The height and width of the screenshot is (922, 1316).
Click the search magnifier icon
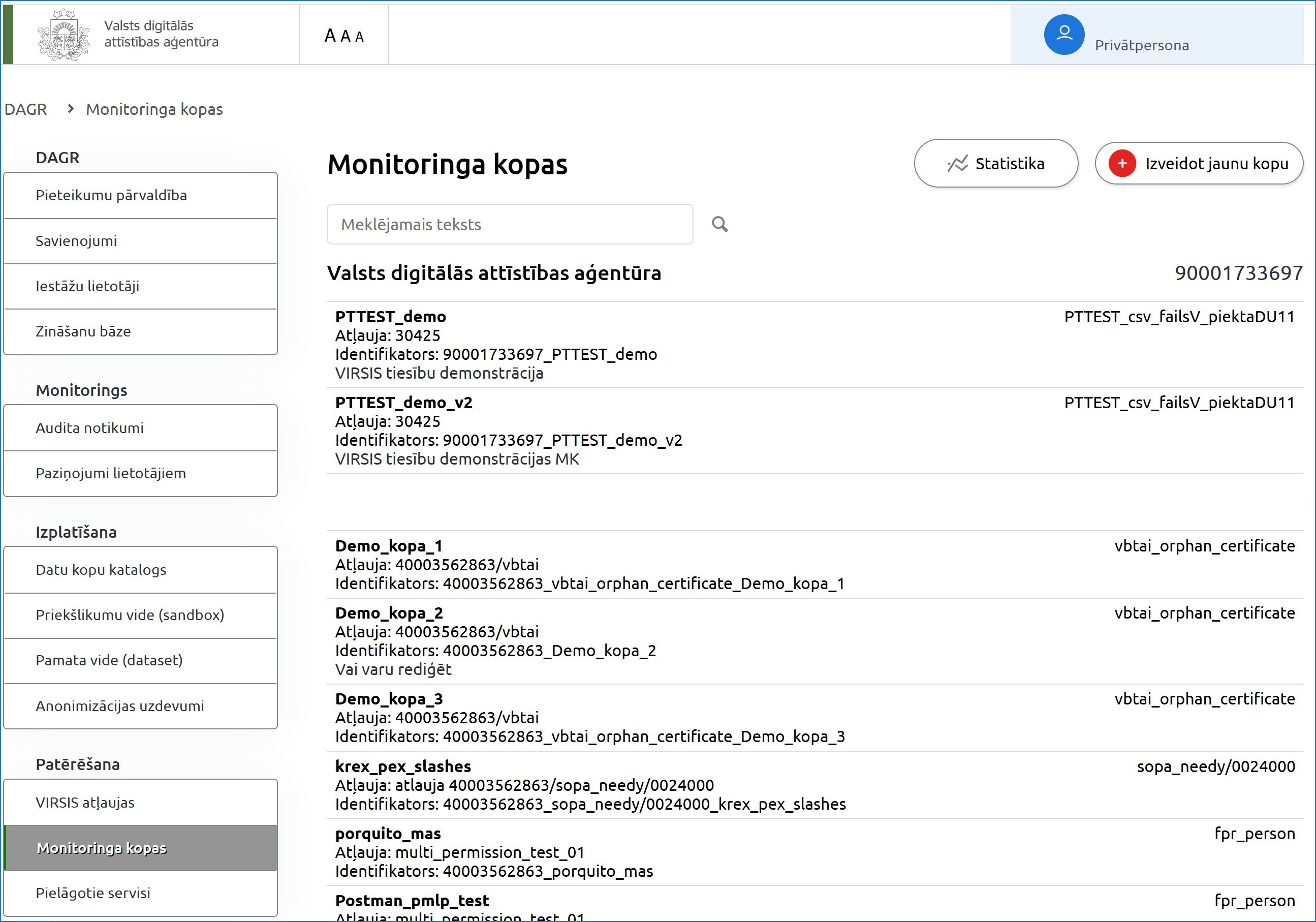point(719,224)
